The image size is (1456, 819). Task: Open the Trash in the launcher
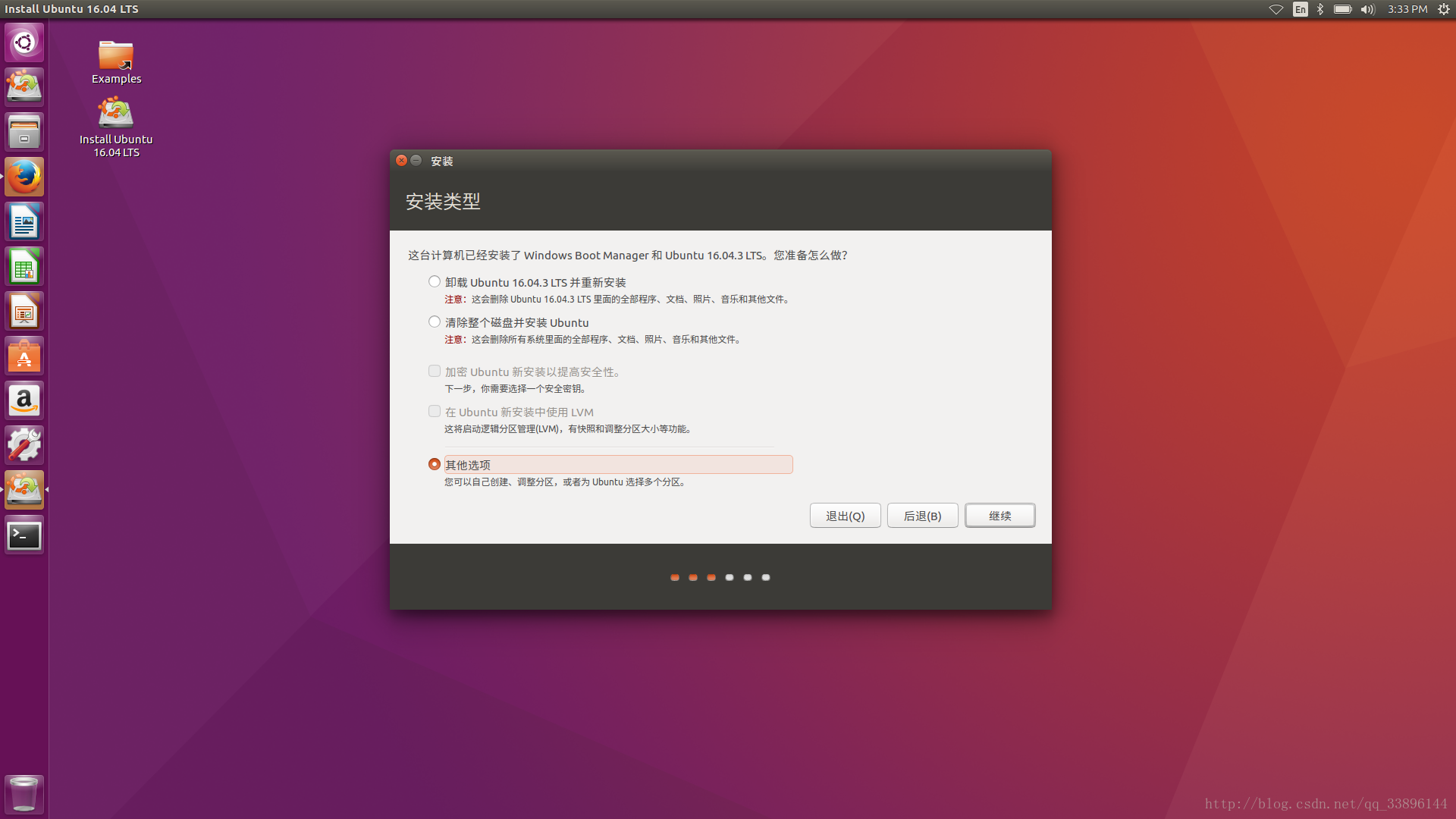[x=24, y=794]
